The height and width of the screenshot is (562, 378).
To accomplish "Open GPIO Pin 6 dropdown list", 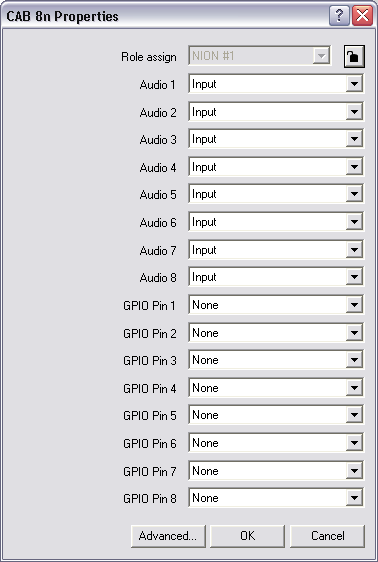I will 354,443.
